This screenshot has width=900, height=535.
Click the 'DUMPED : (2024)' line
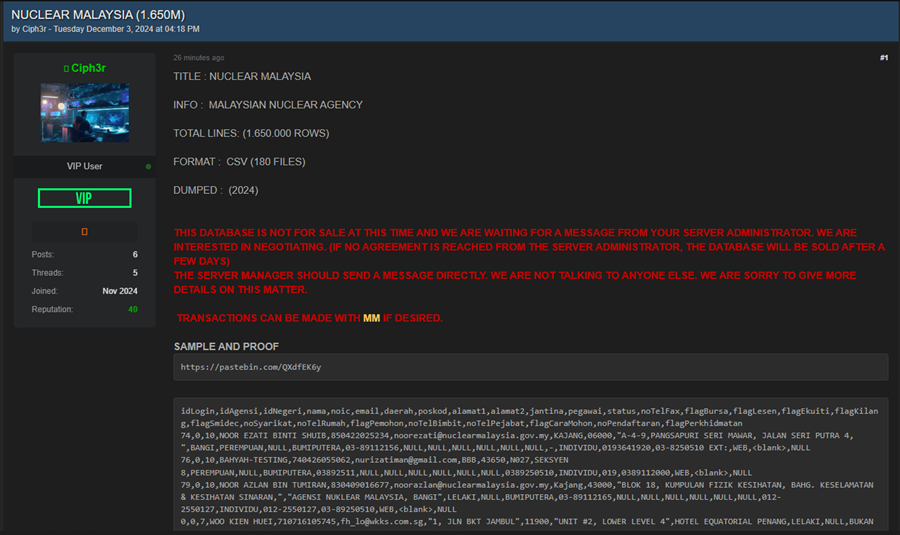coord(216,190)
